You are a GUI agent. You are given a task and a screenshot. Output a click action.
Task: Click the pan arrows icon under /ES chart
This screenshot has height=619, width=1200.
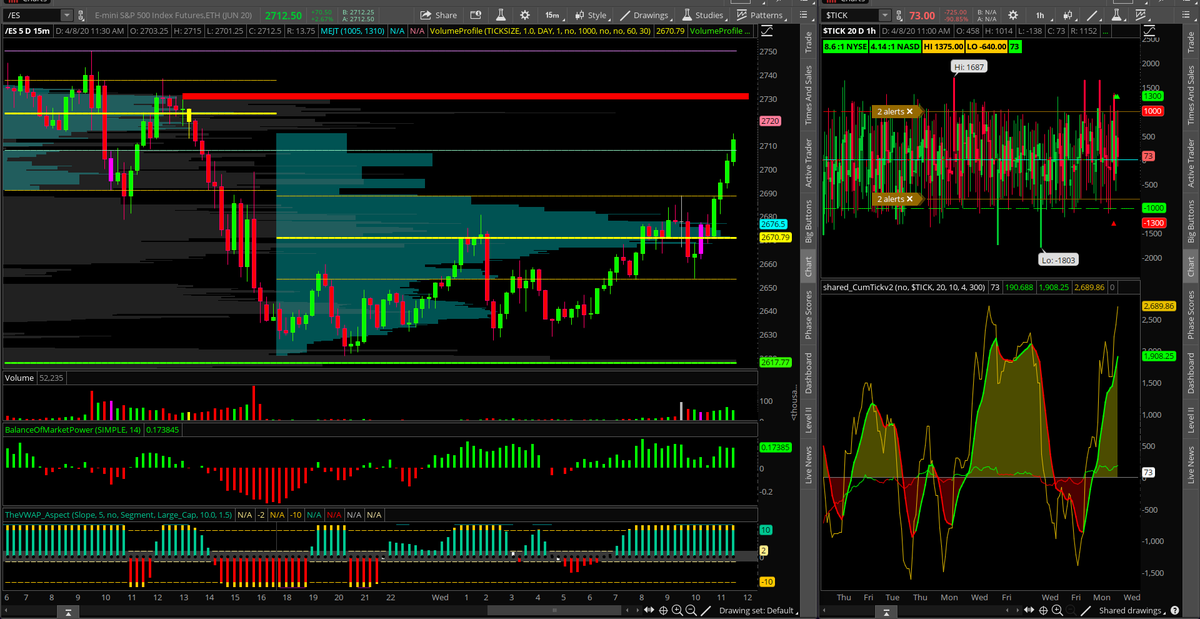[649, 610]
